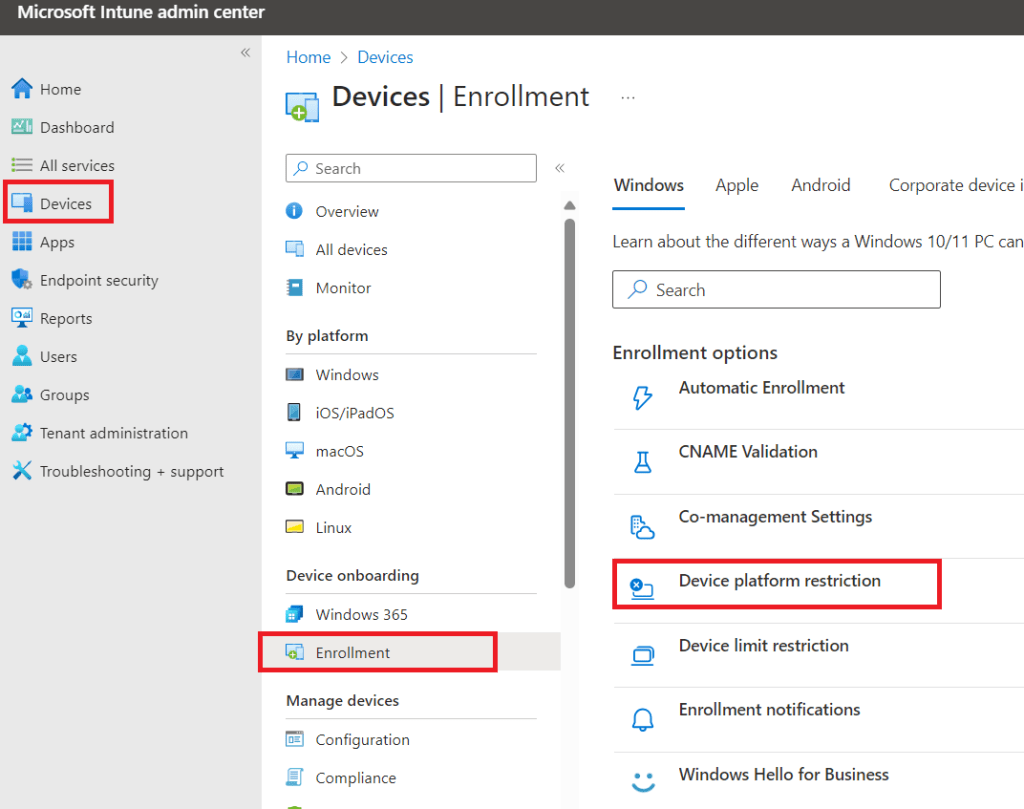Open the ellipsis menu next to Enrollment title
This screenshot has height=809, width=1024.
(628, 98)
